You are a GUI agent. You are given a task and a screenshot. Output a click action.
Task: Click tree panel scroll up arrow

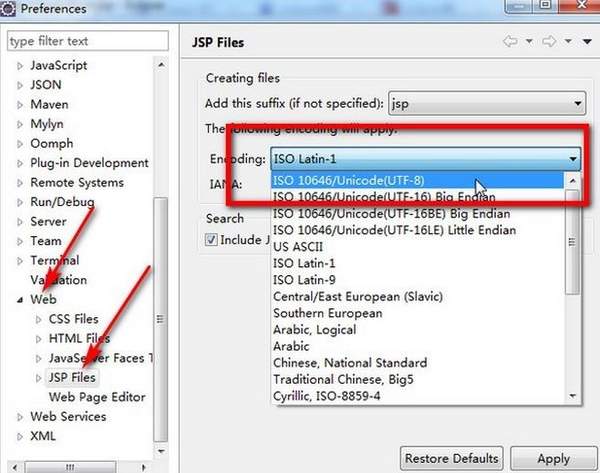pos(161,65)
